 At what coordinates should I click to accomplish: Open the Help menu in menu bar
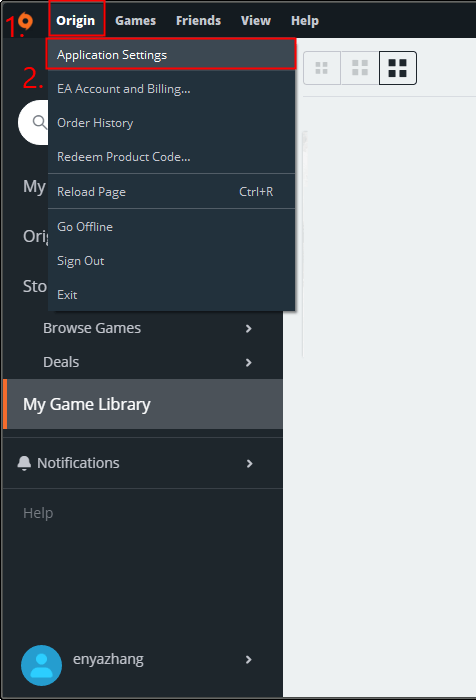point(305,21)
